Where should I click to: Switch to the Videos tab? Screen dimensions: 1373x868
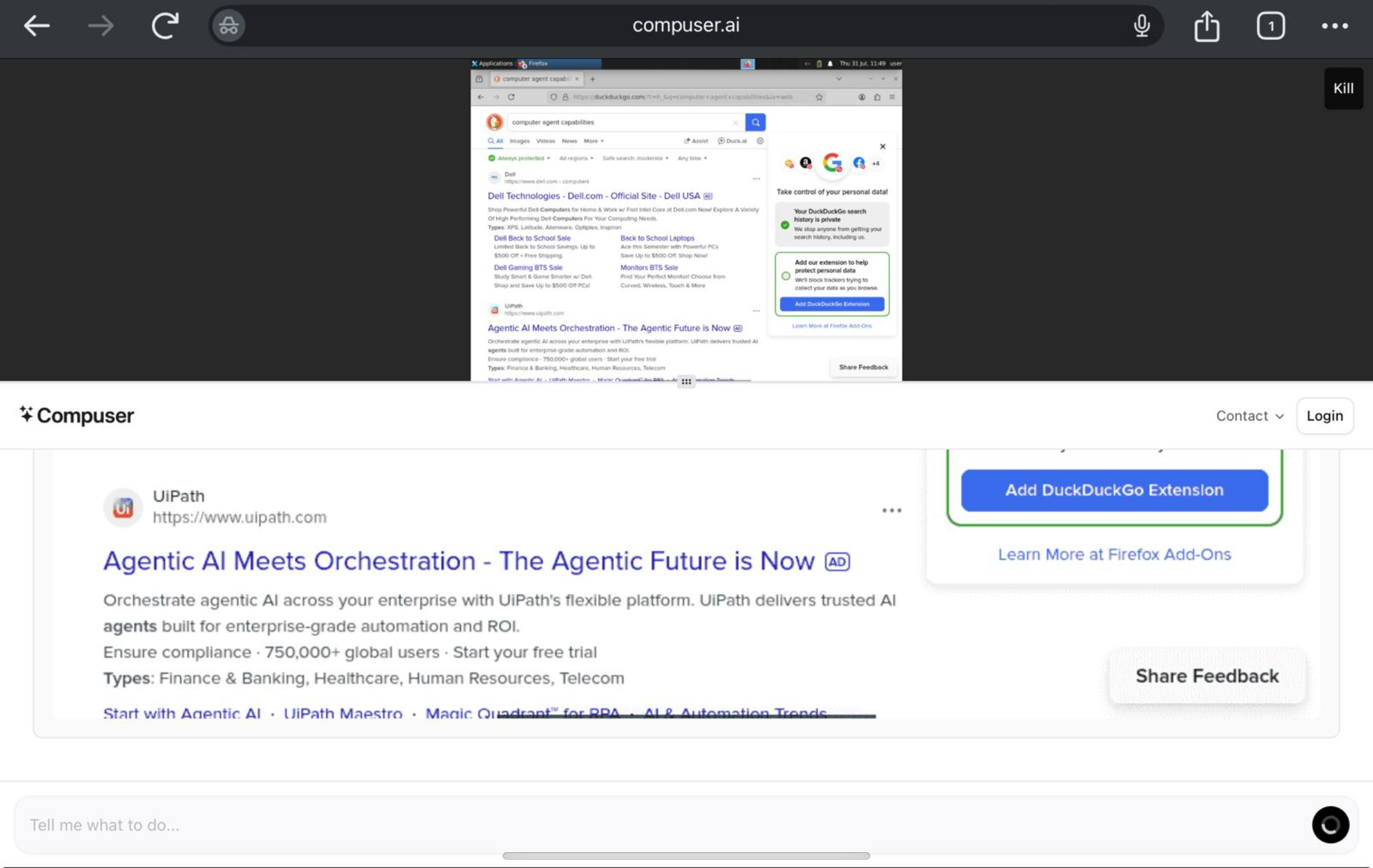pyautogui.click(x=545, y=141)
